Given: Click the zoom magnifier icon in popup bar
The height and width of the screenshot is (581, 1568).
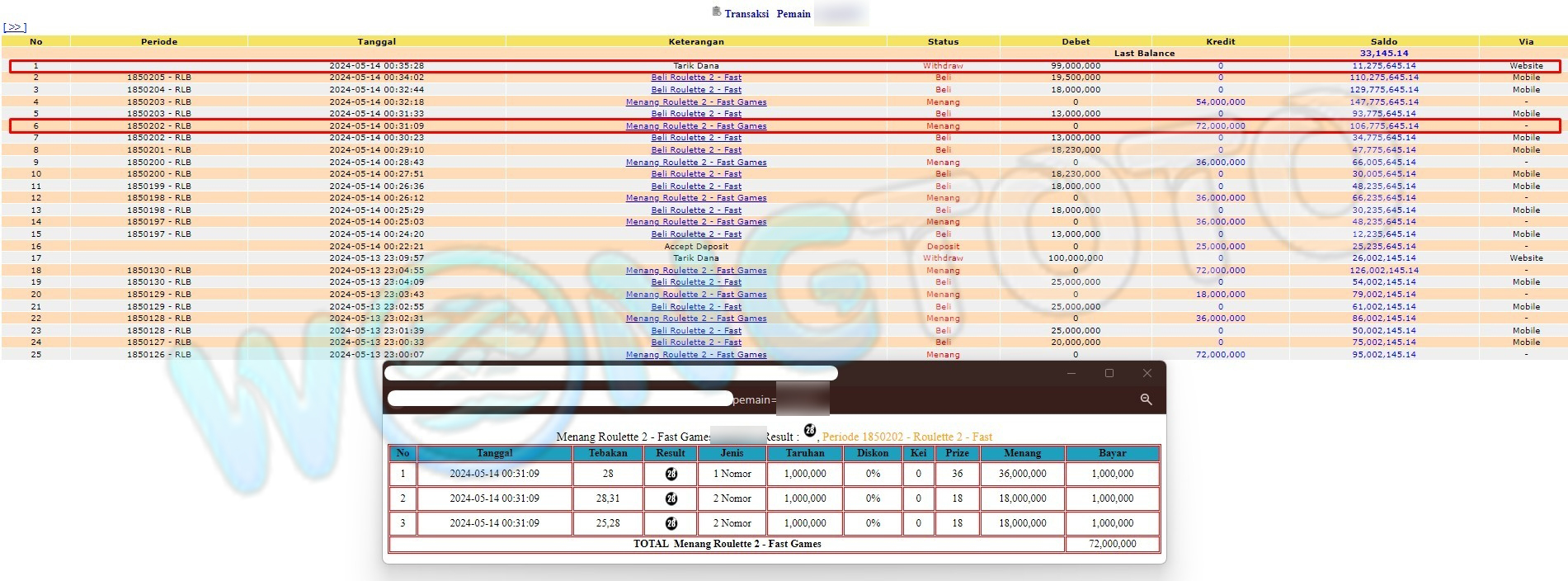Looking at the screenshot, I should 1145,399.
